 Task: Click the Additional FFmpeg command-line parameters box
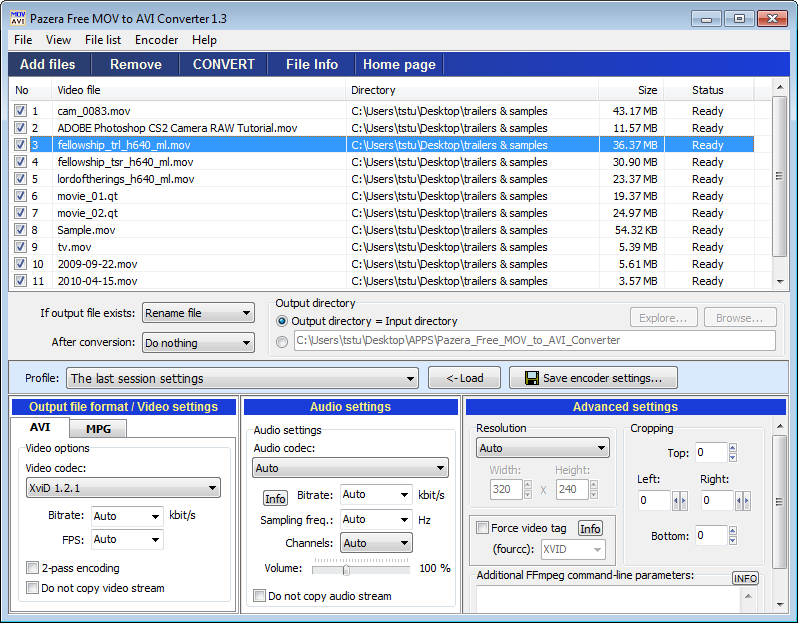pyautogui.click(x=609, y=599)
